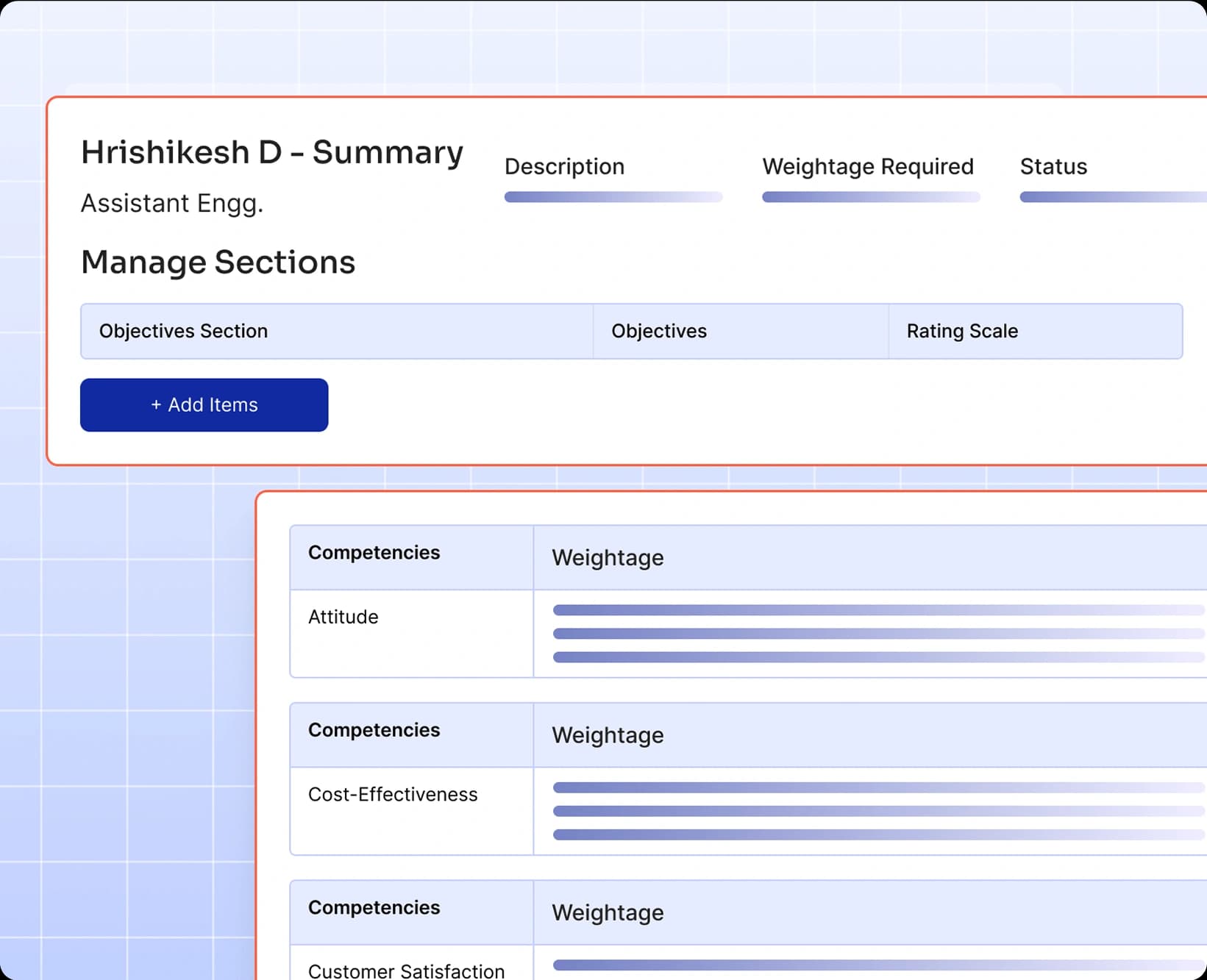Click the Status column label
The image size is (1207, 980).
(x=1053, y=167)
